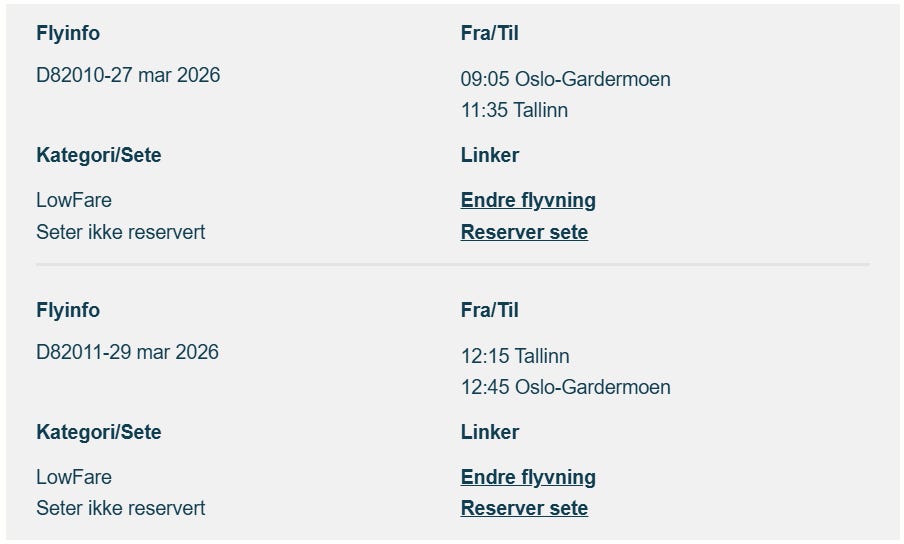The image size is (904, 544).
Task: Click the 12:45 Oslo-Gardermoen arrival line
Action: 566,387
